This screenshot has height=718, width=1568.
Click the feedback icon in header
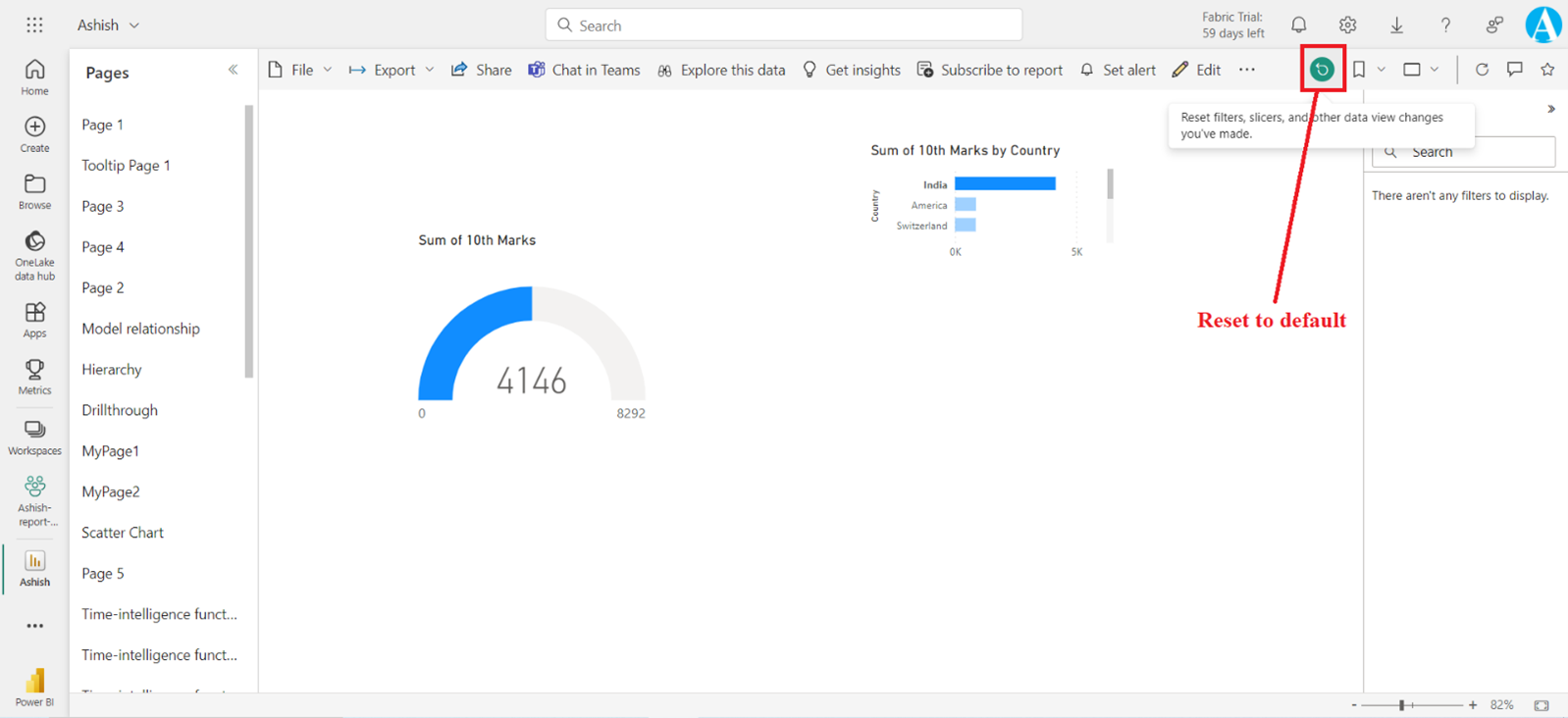coord(1493,25)
